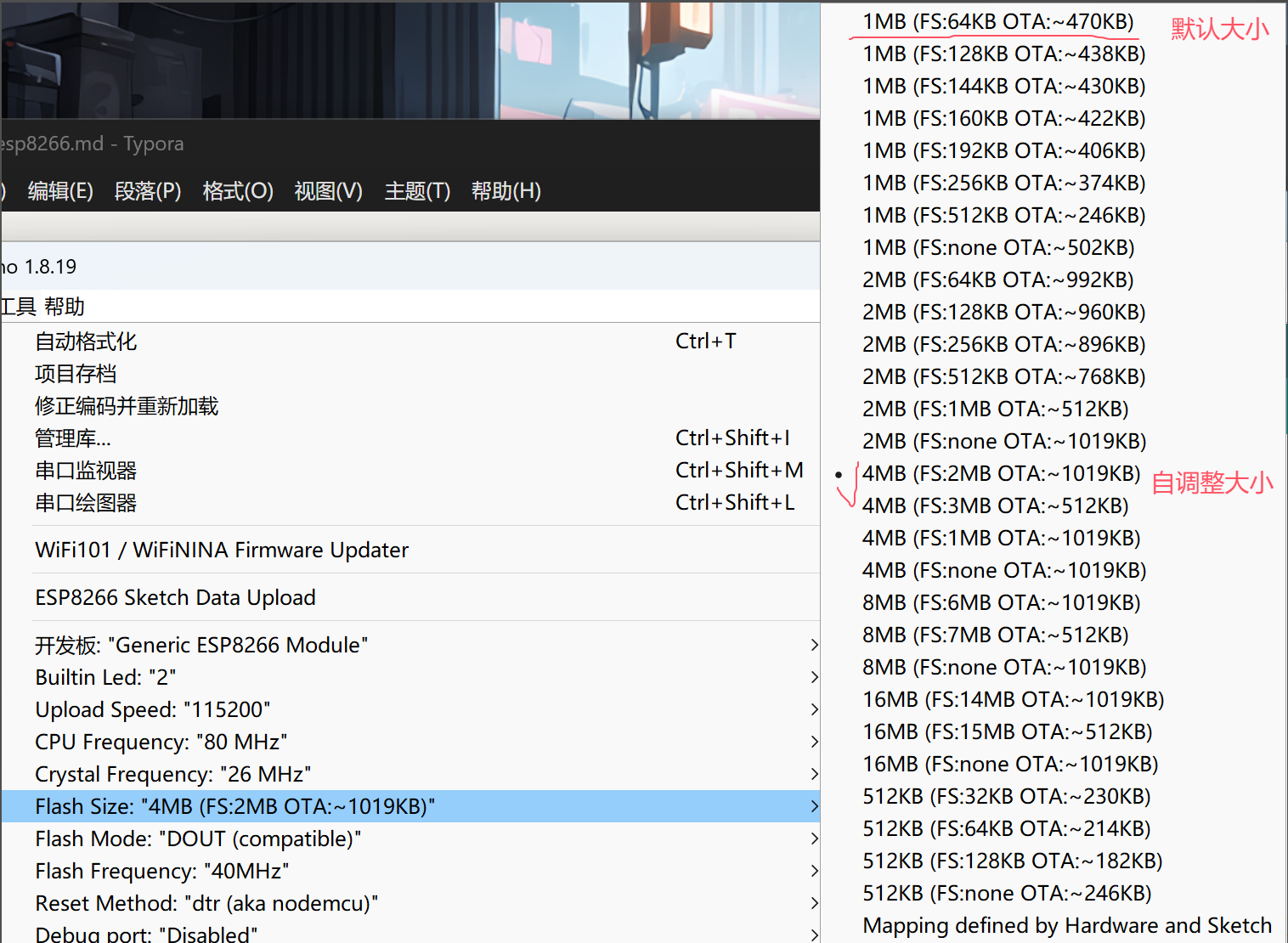Screen dimensions: 1288x943
Task: Open 管理库... library manager
Action: click(410, 438)
